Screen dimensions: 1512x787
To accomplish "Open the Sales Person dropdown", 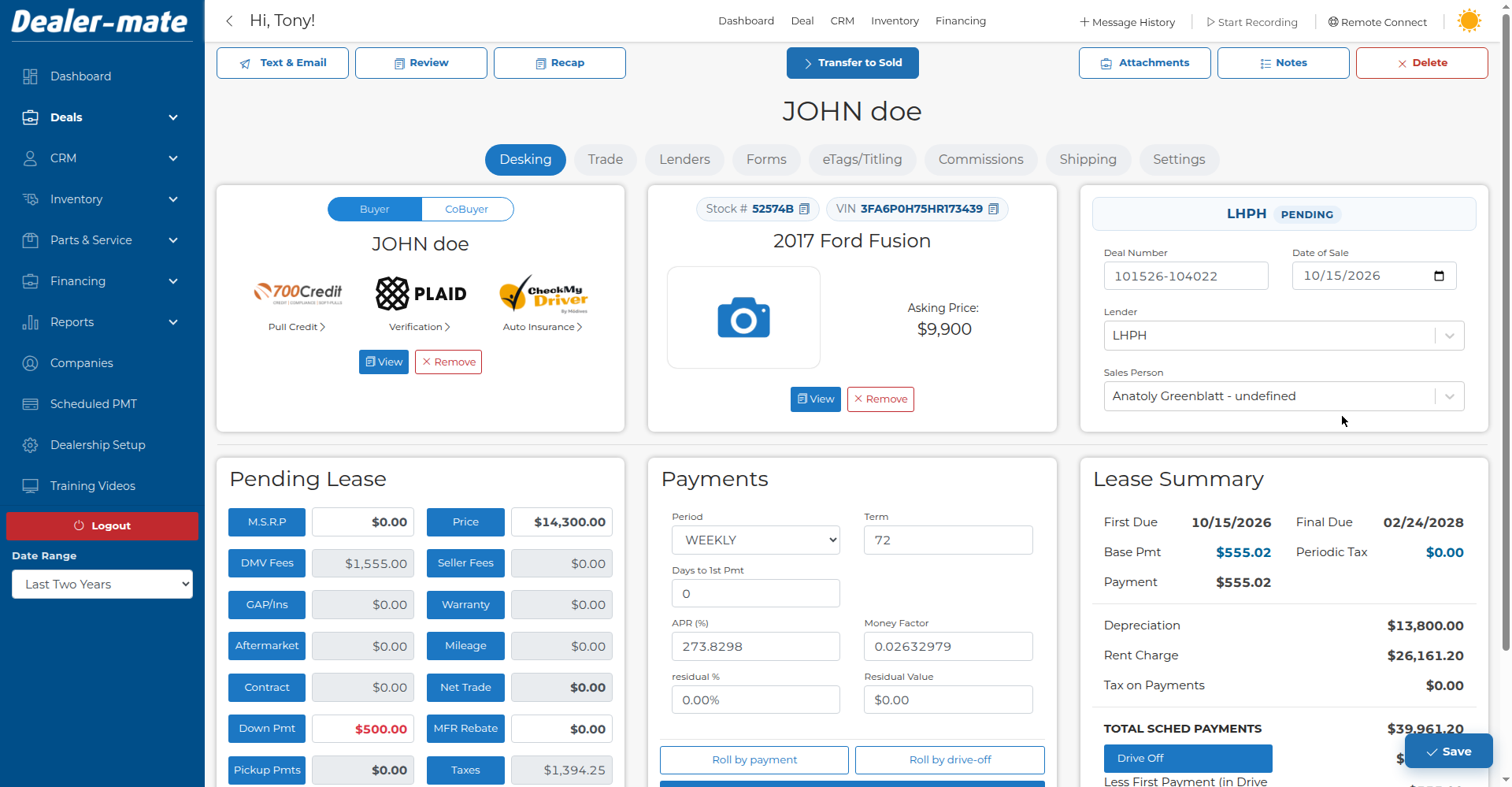I will pyautogui.click(x=1284, y=396).
